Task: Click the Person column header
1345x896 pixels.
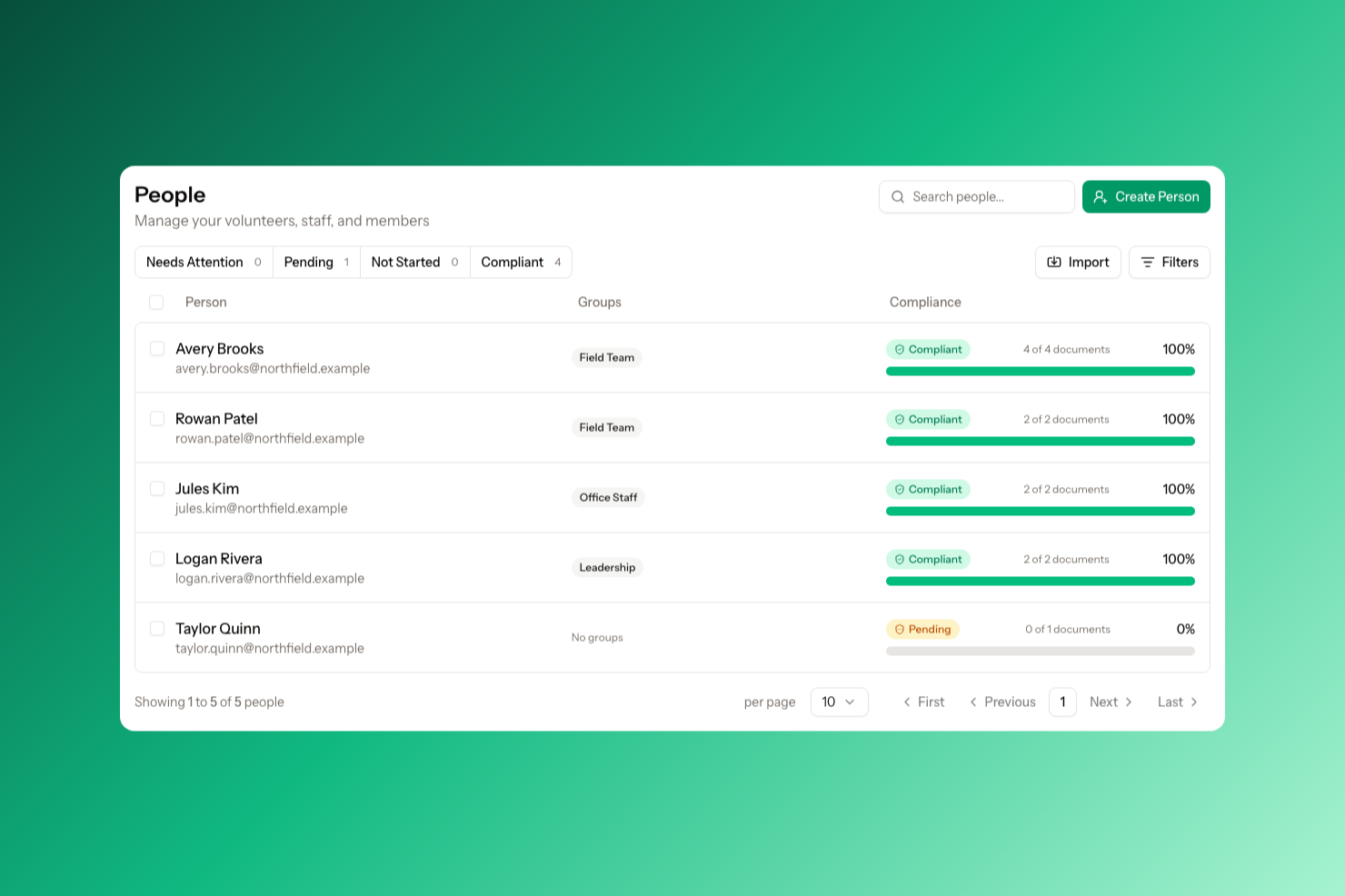Action: coord(206,302)
